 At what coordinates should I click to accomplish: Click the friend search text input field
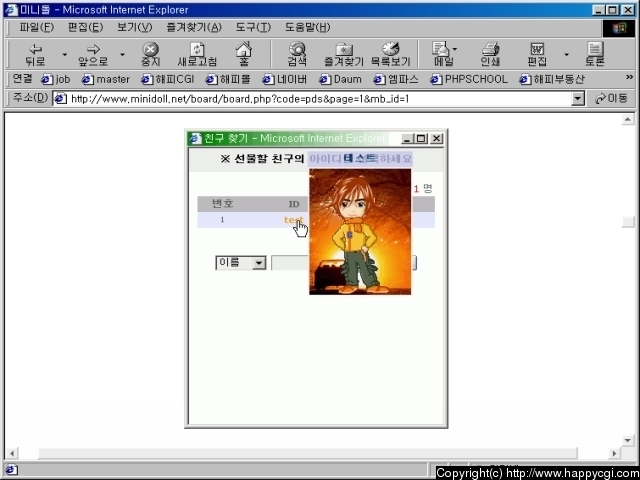(290, 263)
